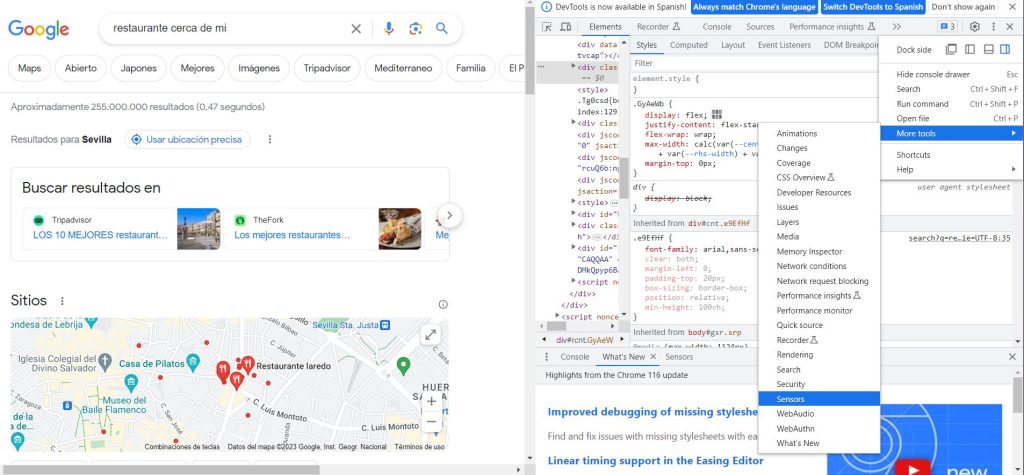Click the Google logo
The image size is (1024, 475).
(x=39, y=29)
